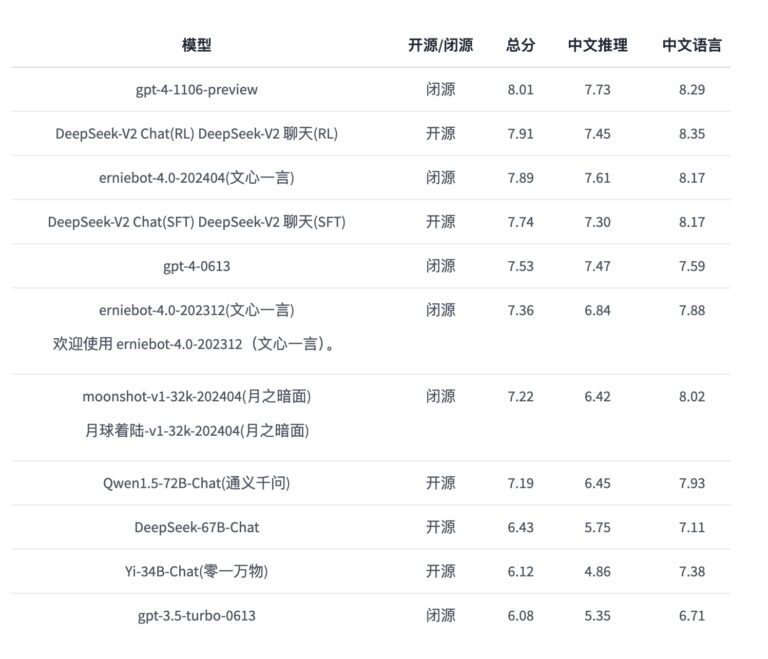This screenshot has width=768, height=659.
Task: Select Qwen1.5-72B-Chat(通义千问) model name
Action: tap(196, 483)
